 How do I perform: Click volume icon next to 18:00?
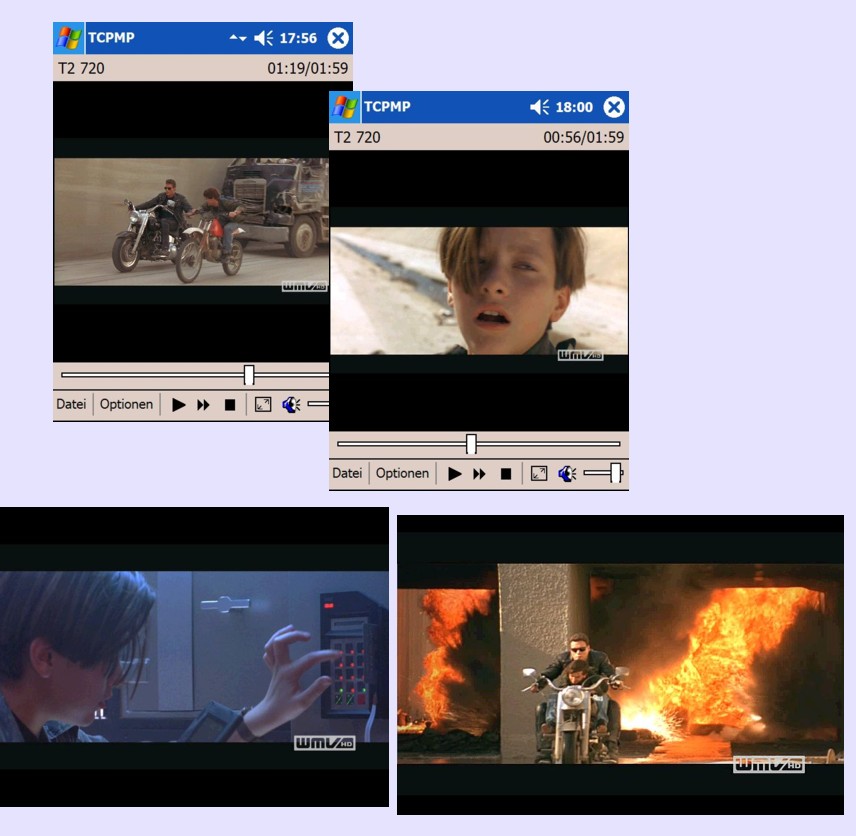click(539, 107)
